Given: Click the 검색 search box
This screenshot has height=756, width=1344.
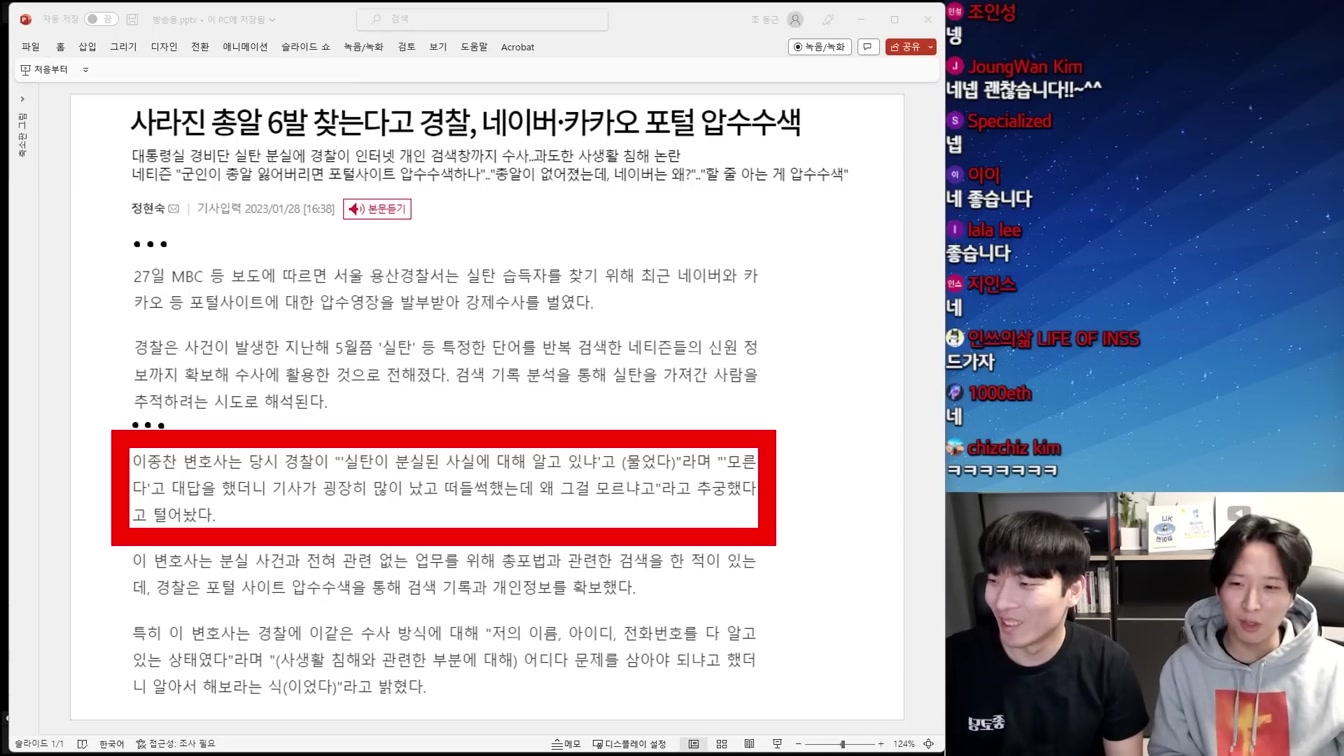Looking at the screenshot, I should point(482,19).
